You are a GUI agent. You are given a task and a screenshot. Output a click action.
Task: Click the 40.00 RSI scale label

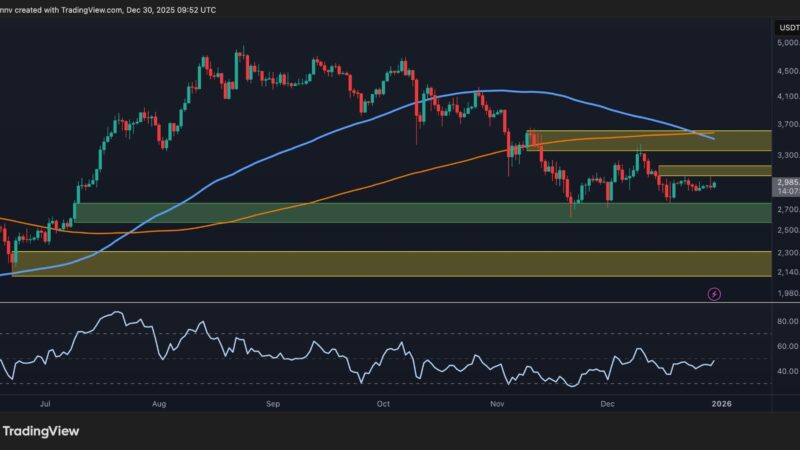click(788, 371)
